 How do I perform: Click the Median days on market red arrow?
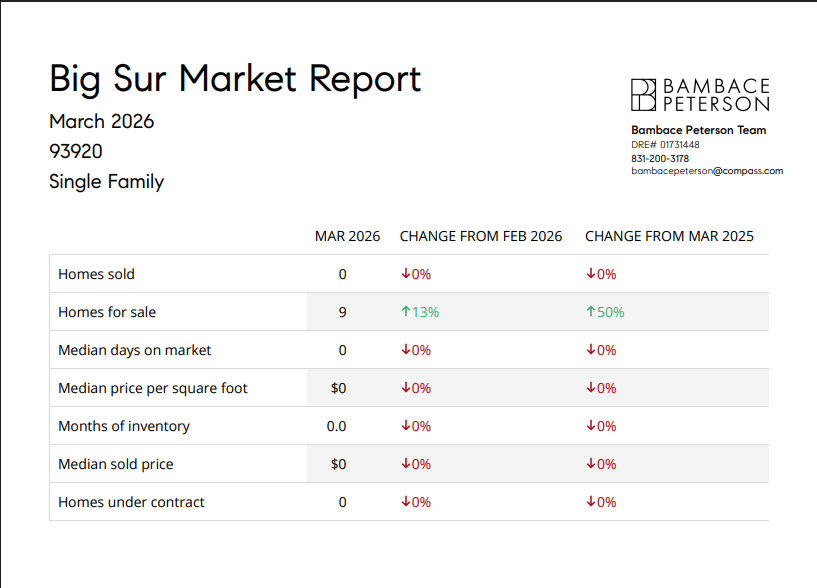point(406,350)
